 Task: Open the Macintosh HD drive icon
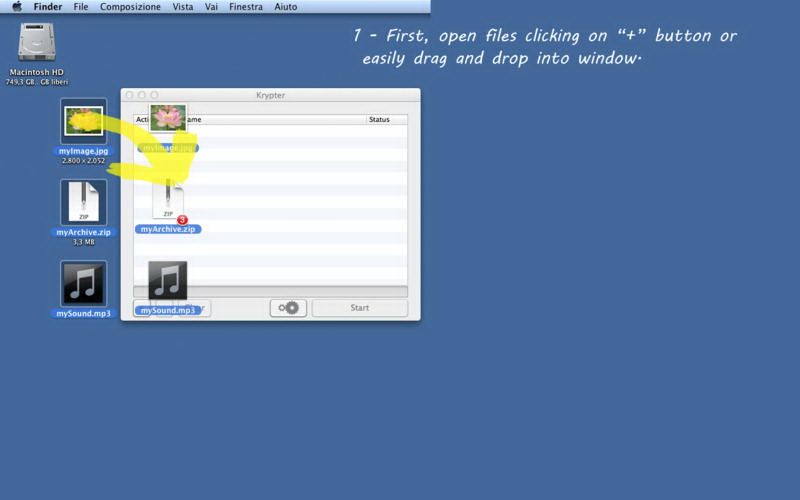(37, 43)
